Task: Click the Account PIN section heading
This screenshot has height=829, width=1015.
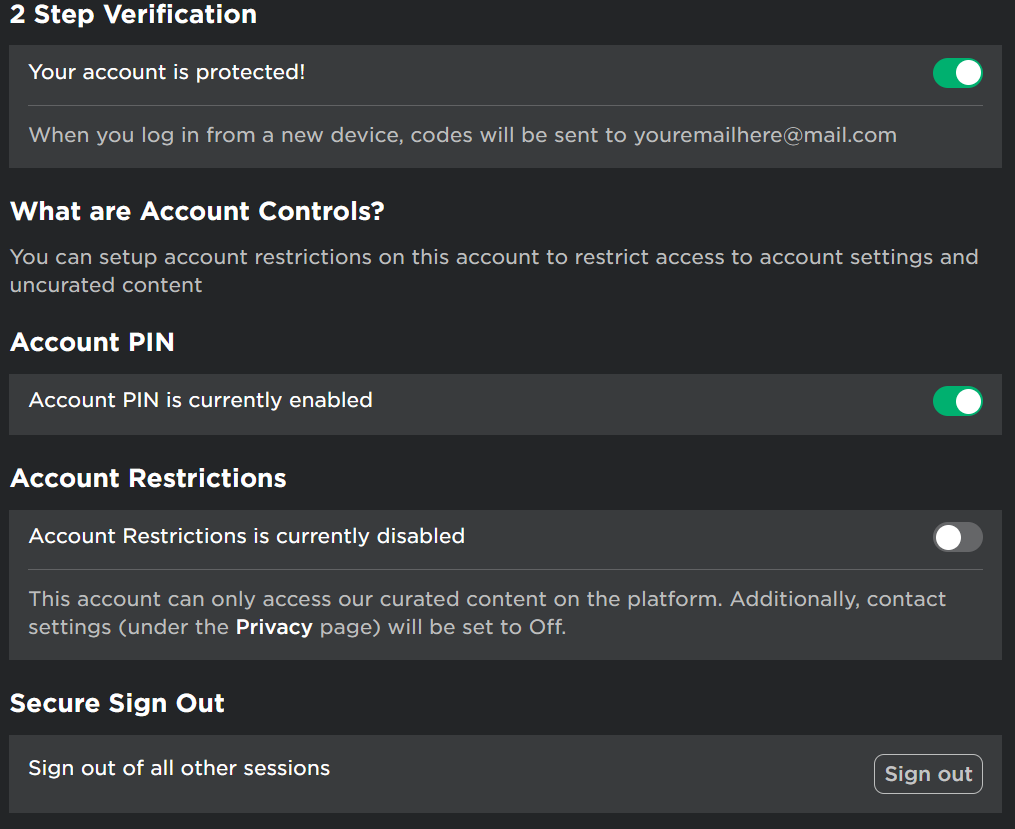Action: point(92,342)
